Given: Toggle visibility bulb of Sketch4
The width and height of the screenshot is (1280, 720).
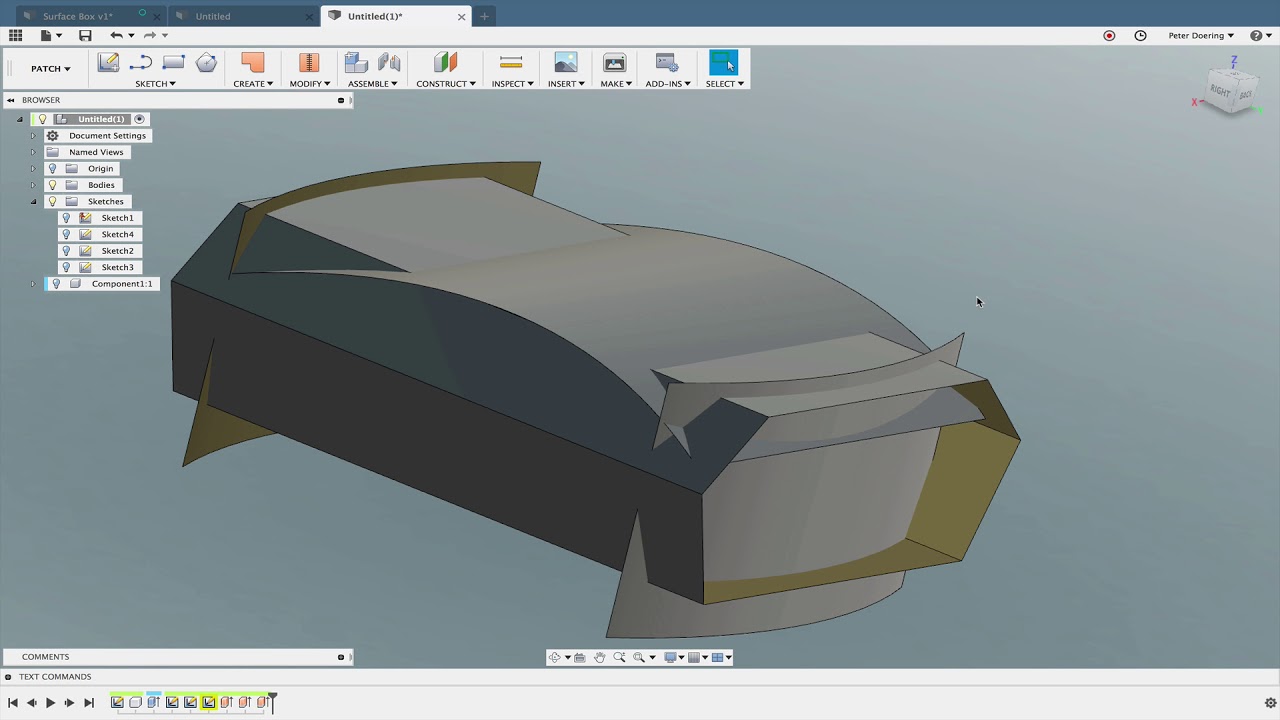Looking at the screenshot, I should pyautogui.click(x=66, y=234).
